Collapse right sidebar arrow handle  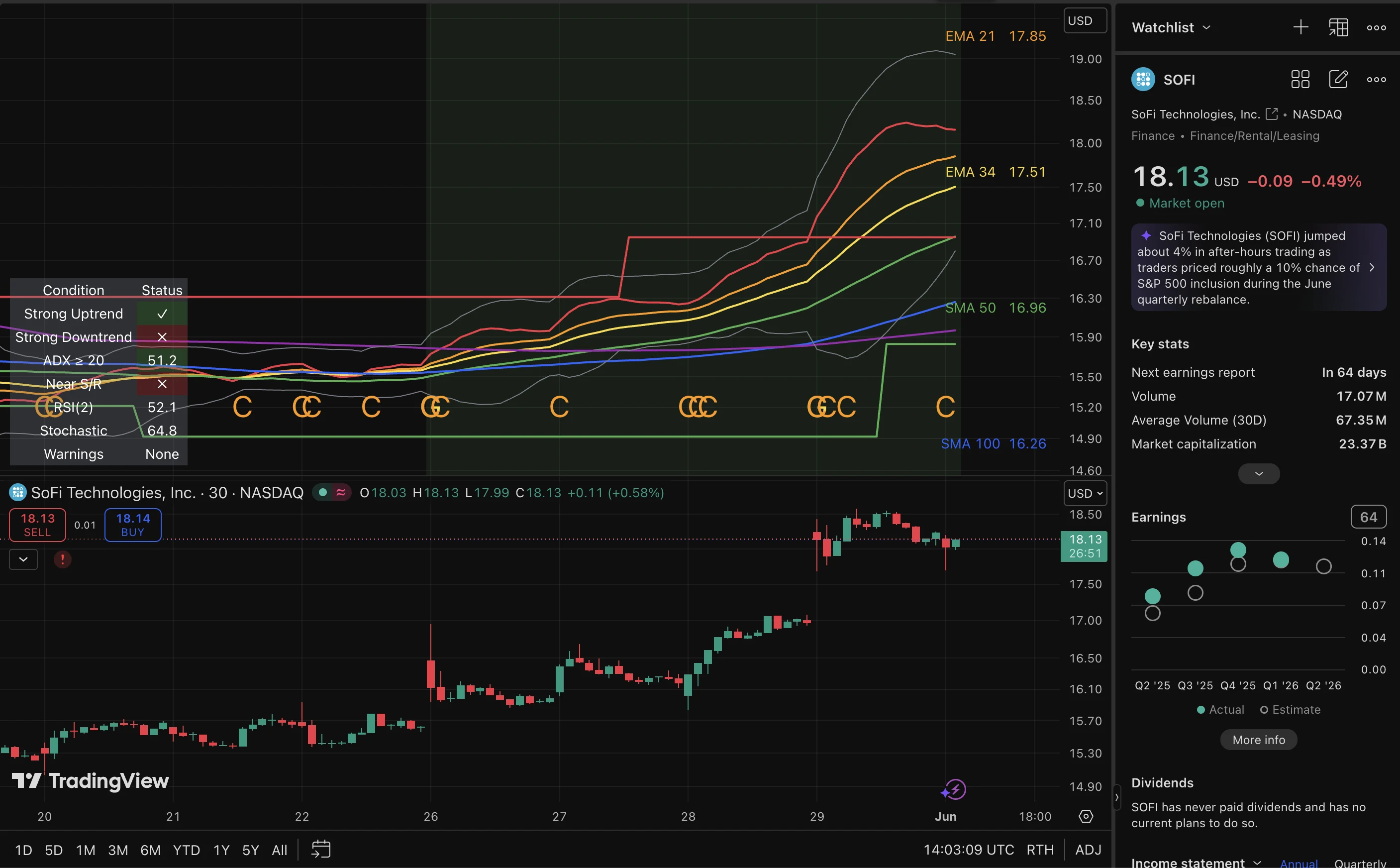[1116, 797]
